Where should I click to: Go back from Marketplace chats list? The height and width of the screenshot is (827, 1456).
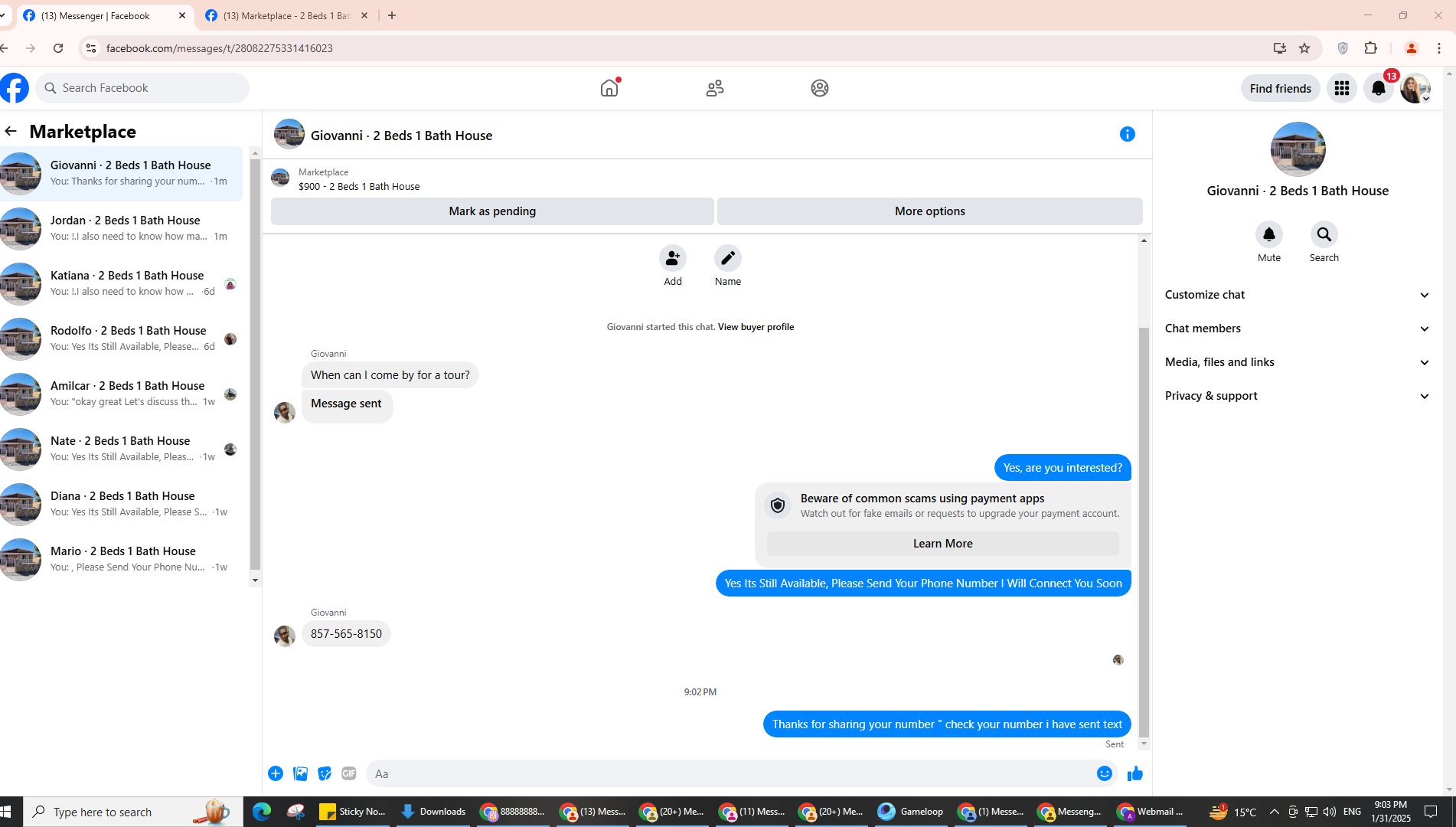point(11,131)
